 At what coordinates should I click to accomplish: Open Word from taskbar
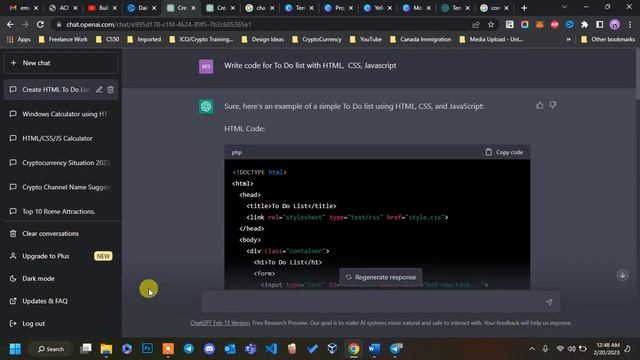pos(374,349)
